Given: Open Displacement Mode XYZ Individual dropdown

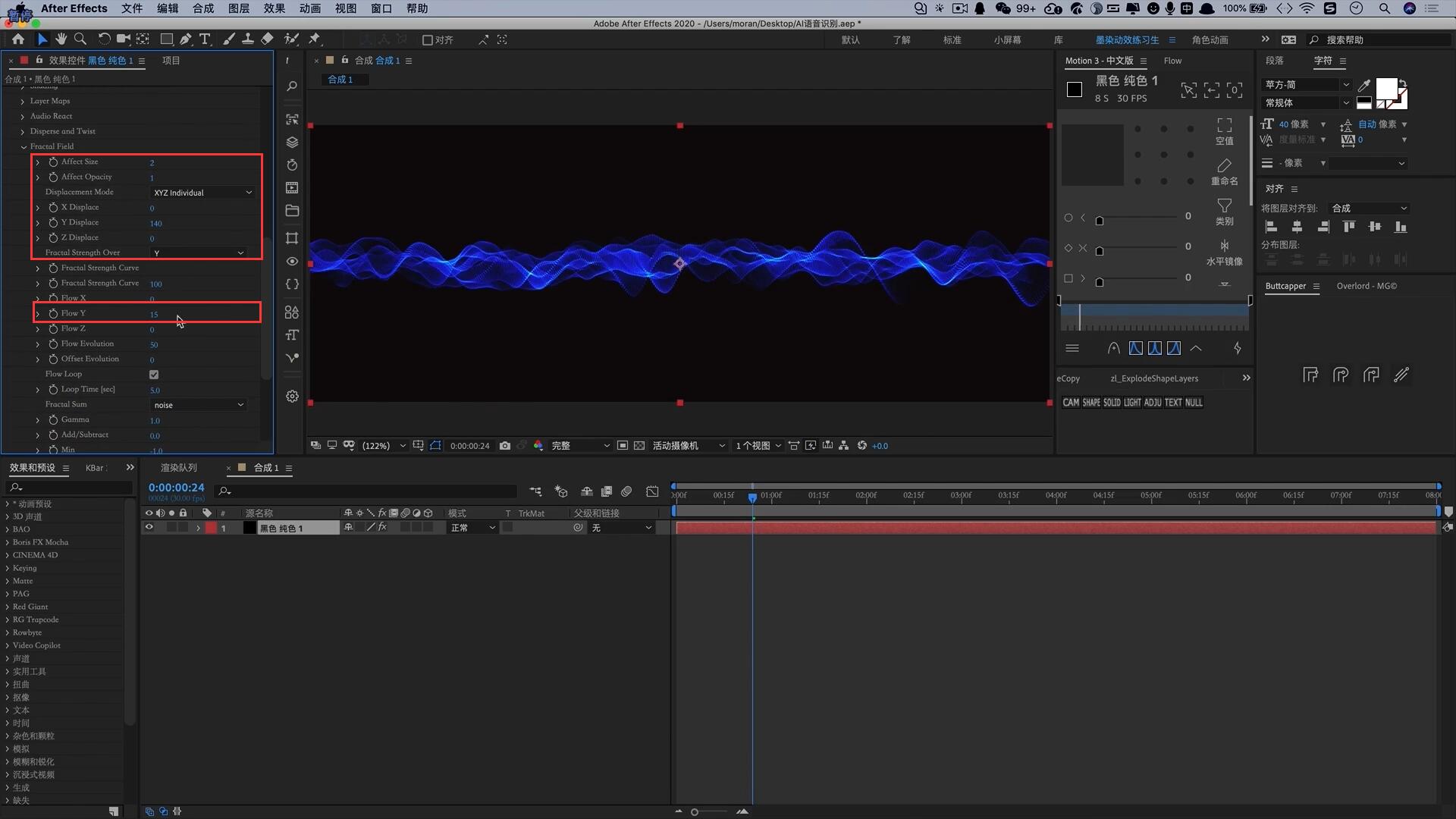Looking at the screenshot, I should 202,193.
